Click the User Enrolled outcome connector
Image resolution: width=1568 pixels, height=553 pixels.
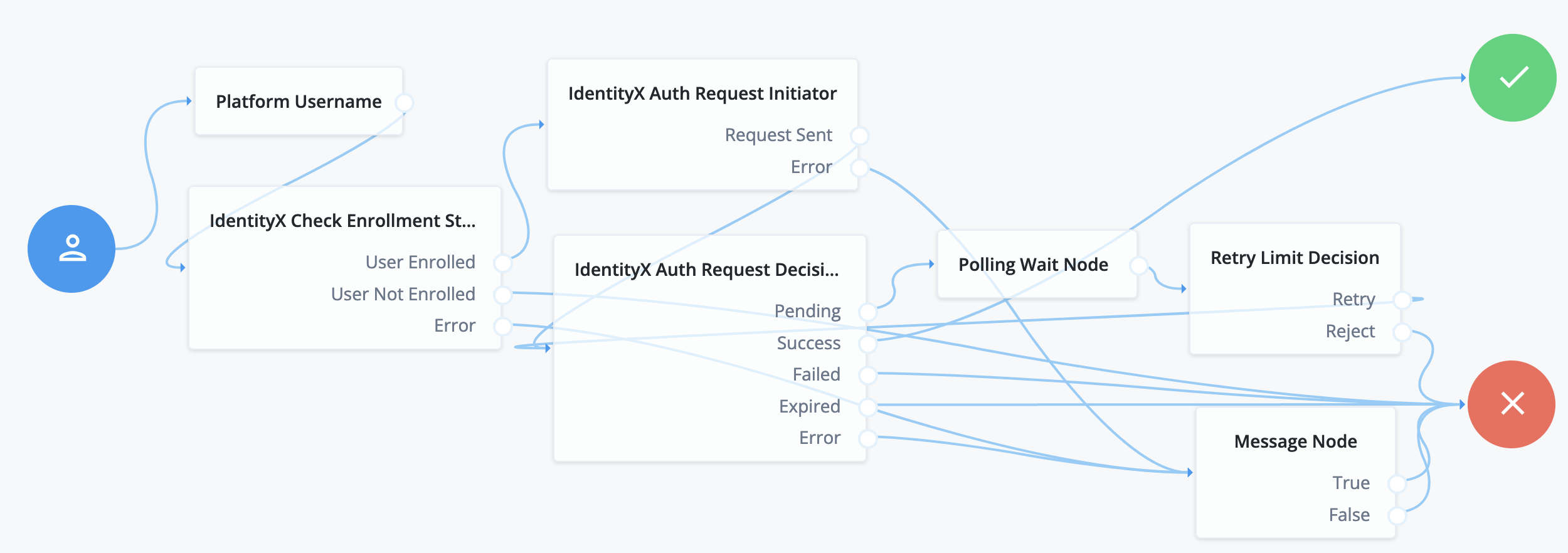[502, 263]
